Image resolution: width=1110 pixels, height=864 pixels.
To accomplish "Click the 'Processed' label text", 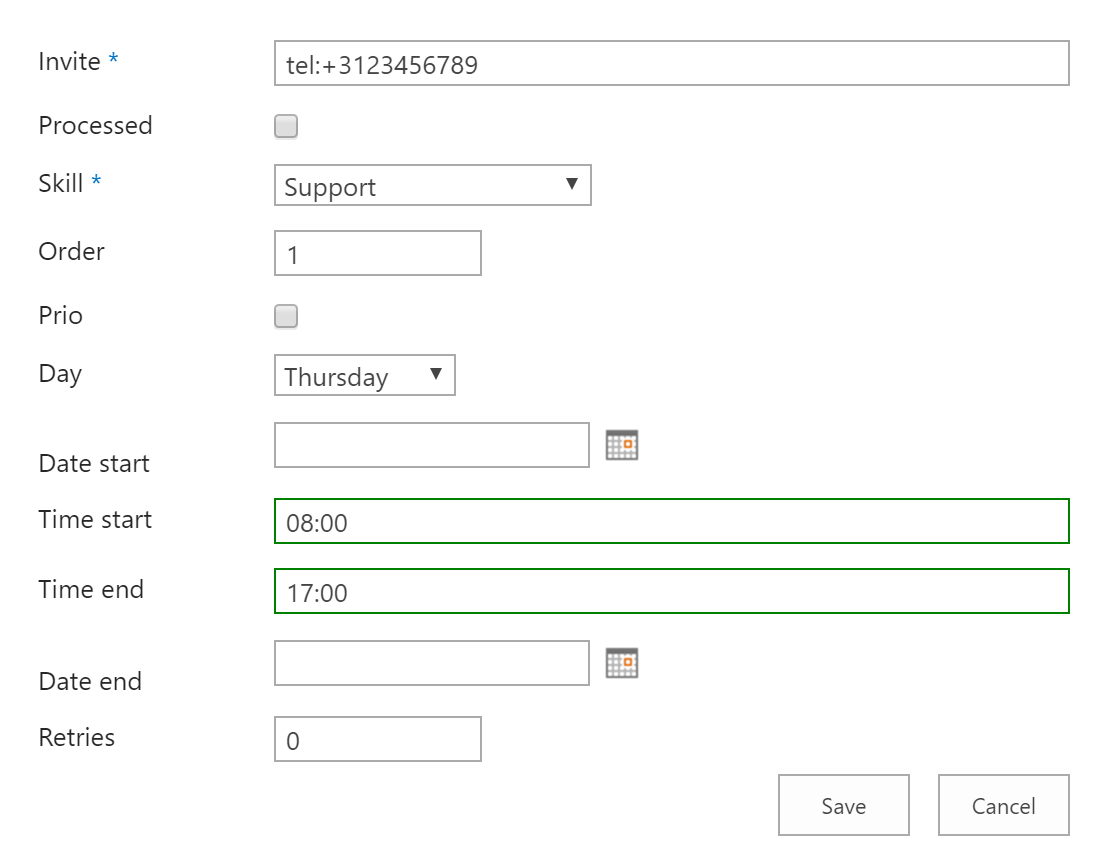I will (95, 126).
